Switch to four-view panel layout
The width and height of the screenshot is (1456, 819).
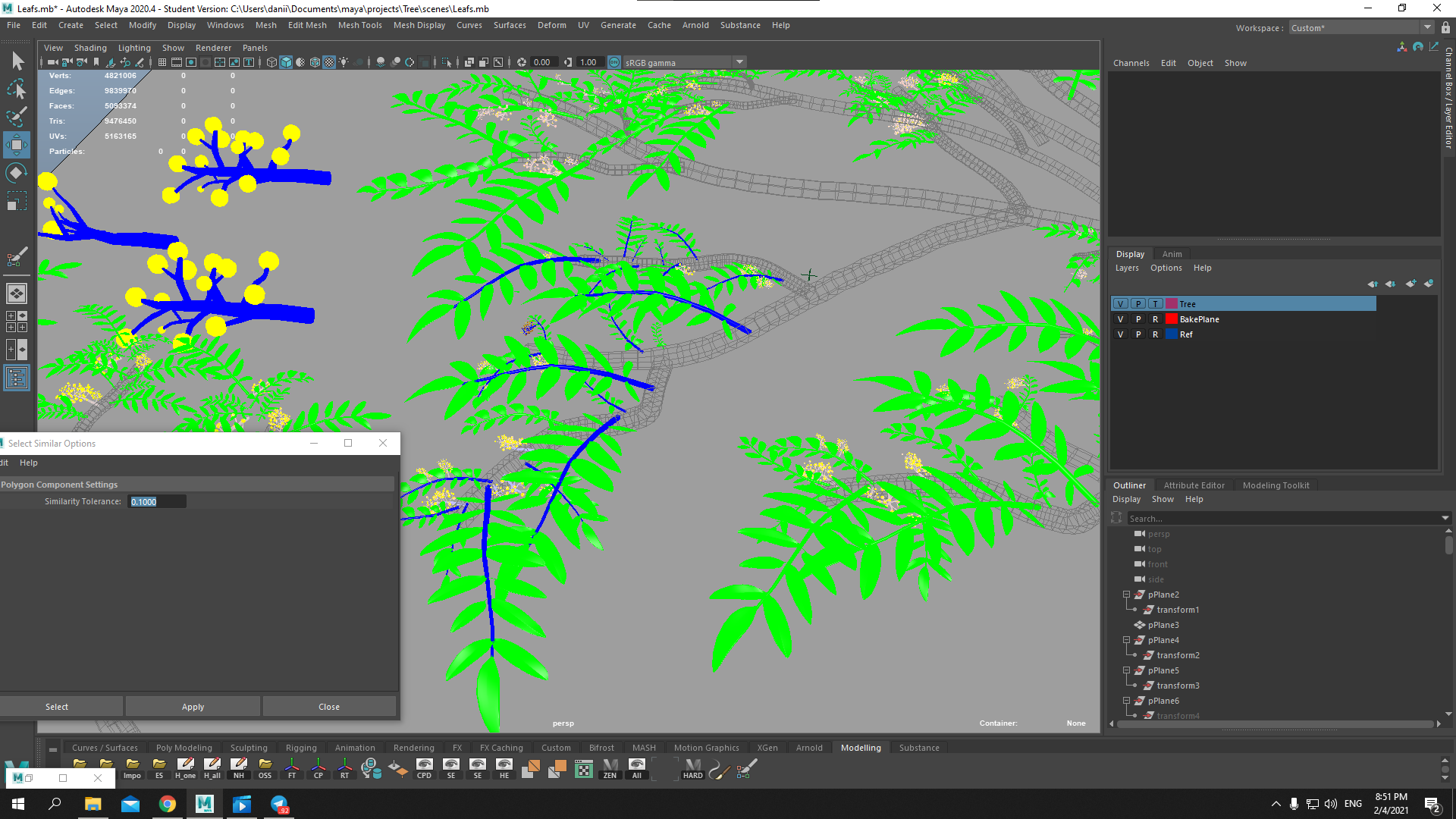tap(17, 322)
